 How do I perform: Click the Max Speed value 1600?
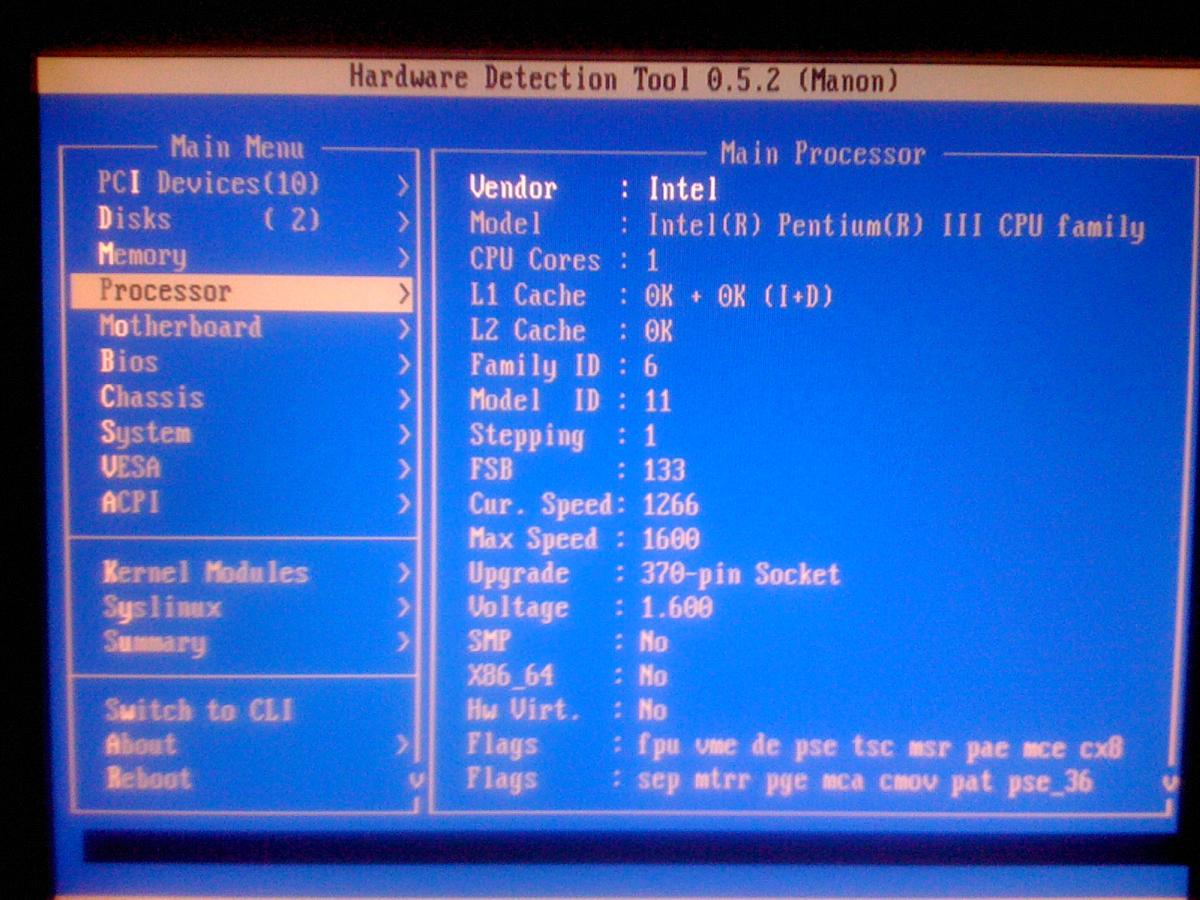tap(671, 539)
